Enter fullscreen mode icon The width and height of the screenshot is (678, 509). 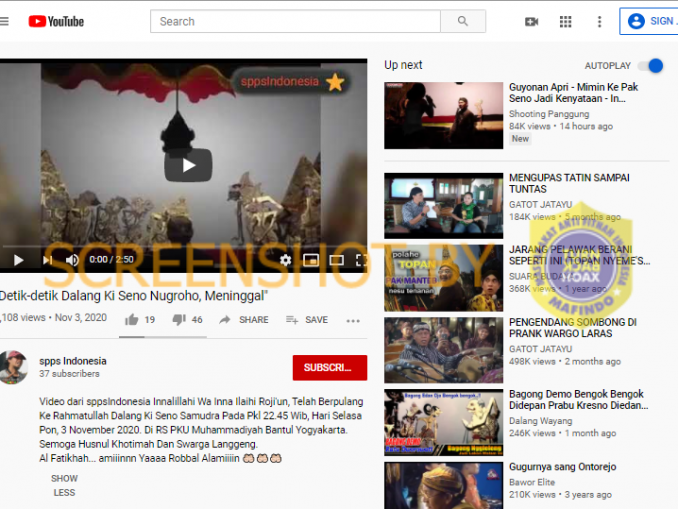click(x=361, y=260)
